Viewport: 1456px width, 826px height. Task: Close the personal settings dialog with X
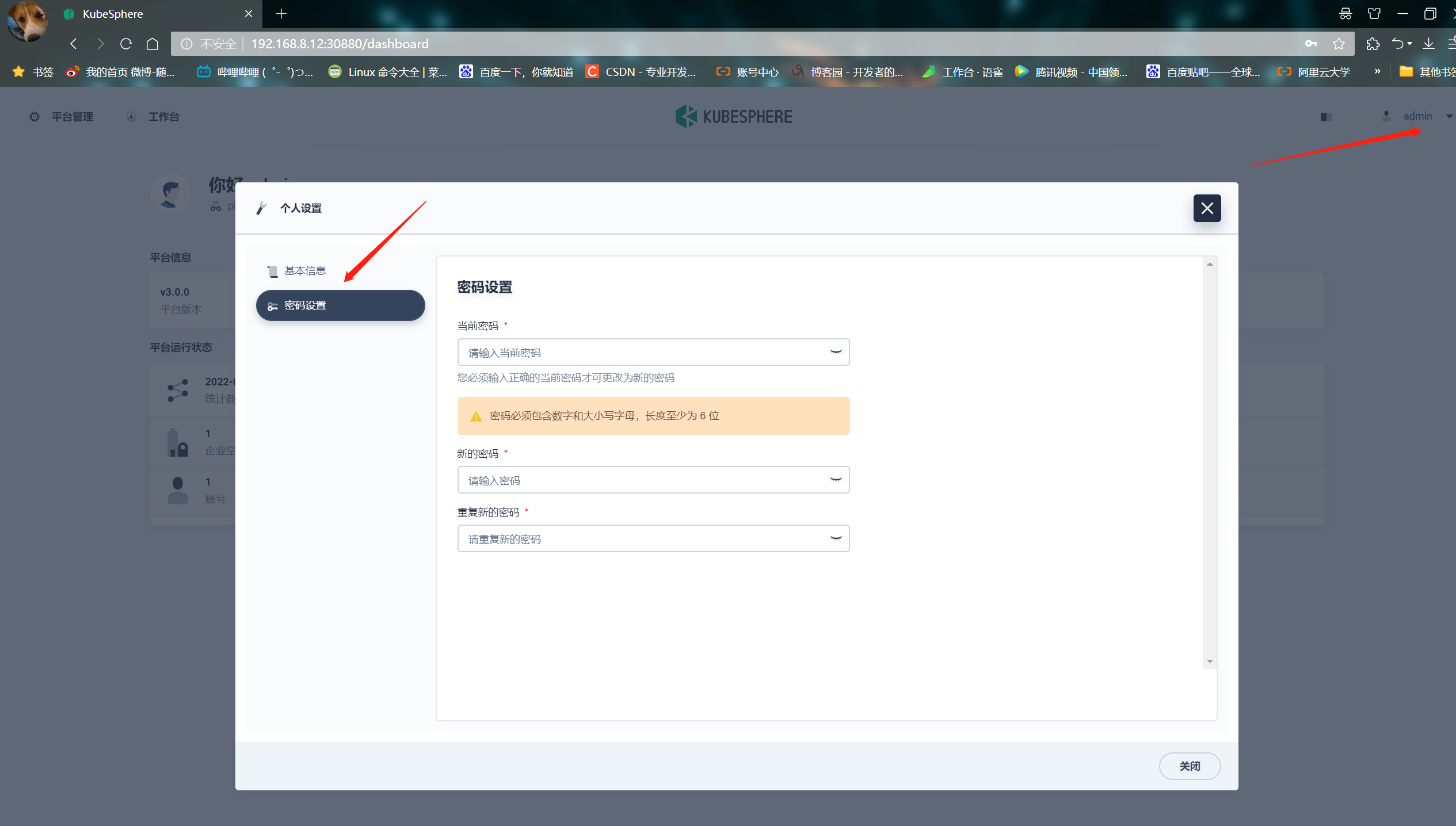[1207, 208]
